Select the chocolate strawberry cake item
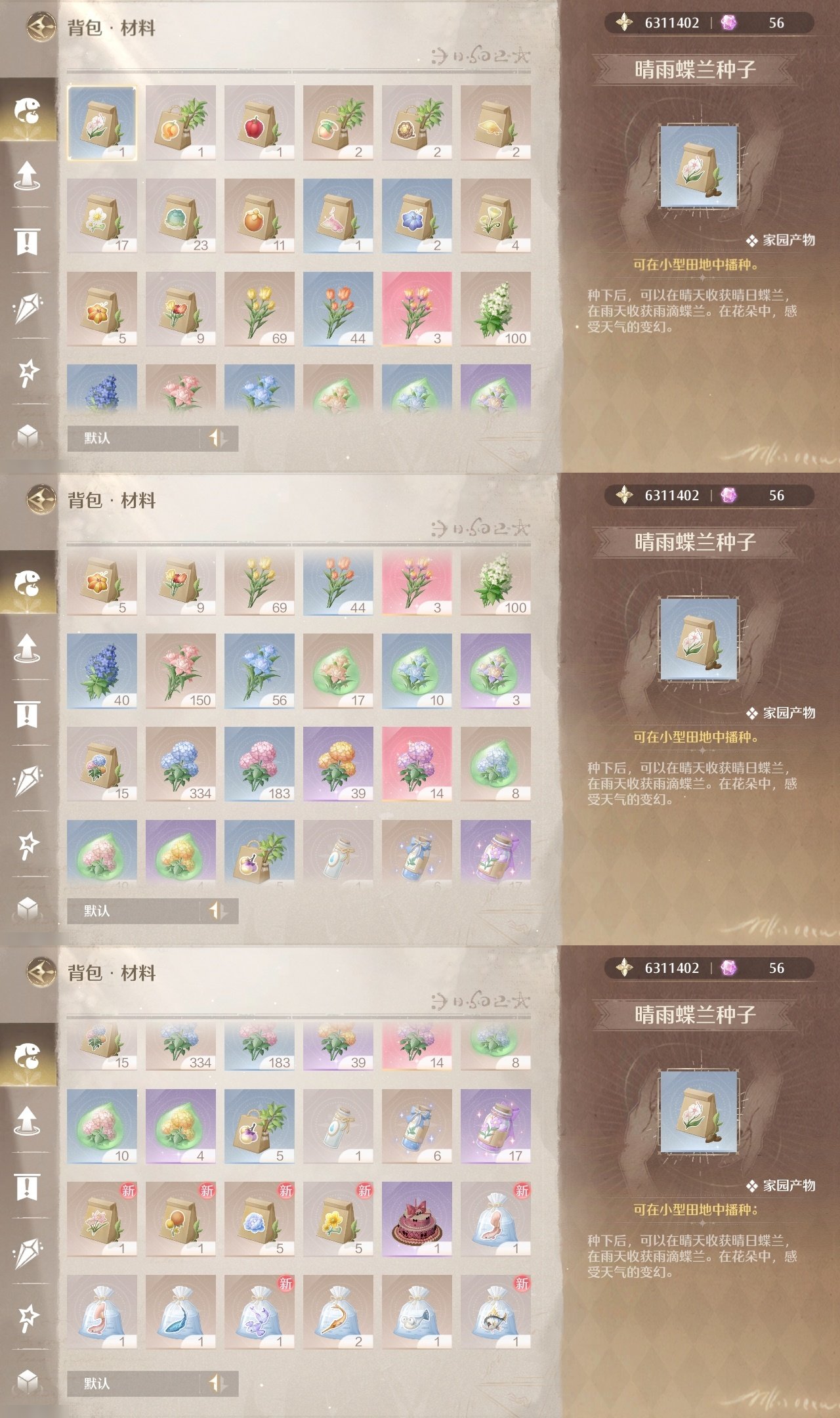The height and width of the screenshot is (1418, 840). pyautogui.click(x=417, y=1219)
